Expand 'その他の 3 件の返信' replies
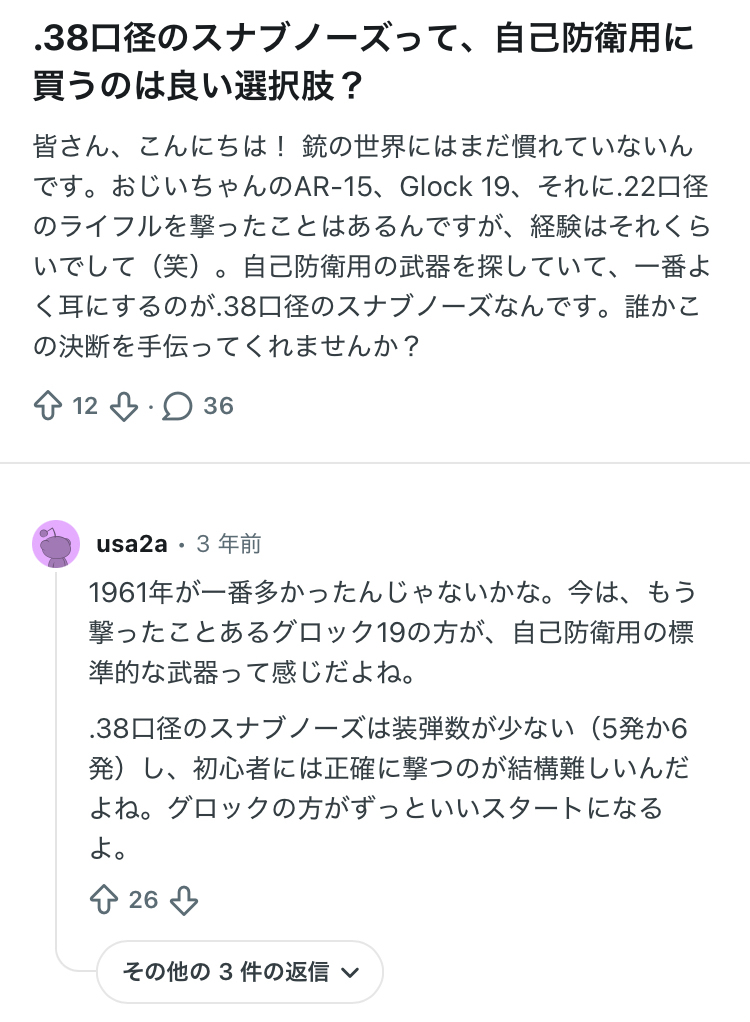Image resolution: width=750 pixels, height=1022 pixels. [225, 971]
